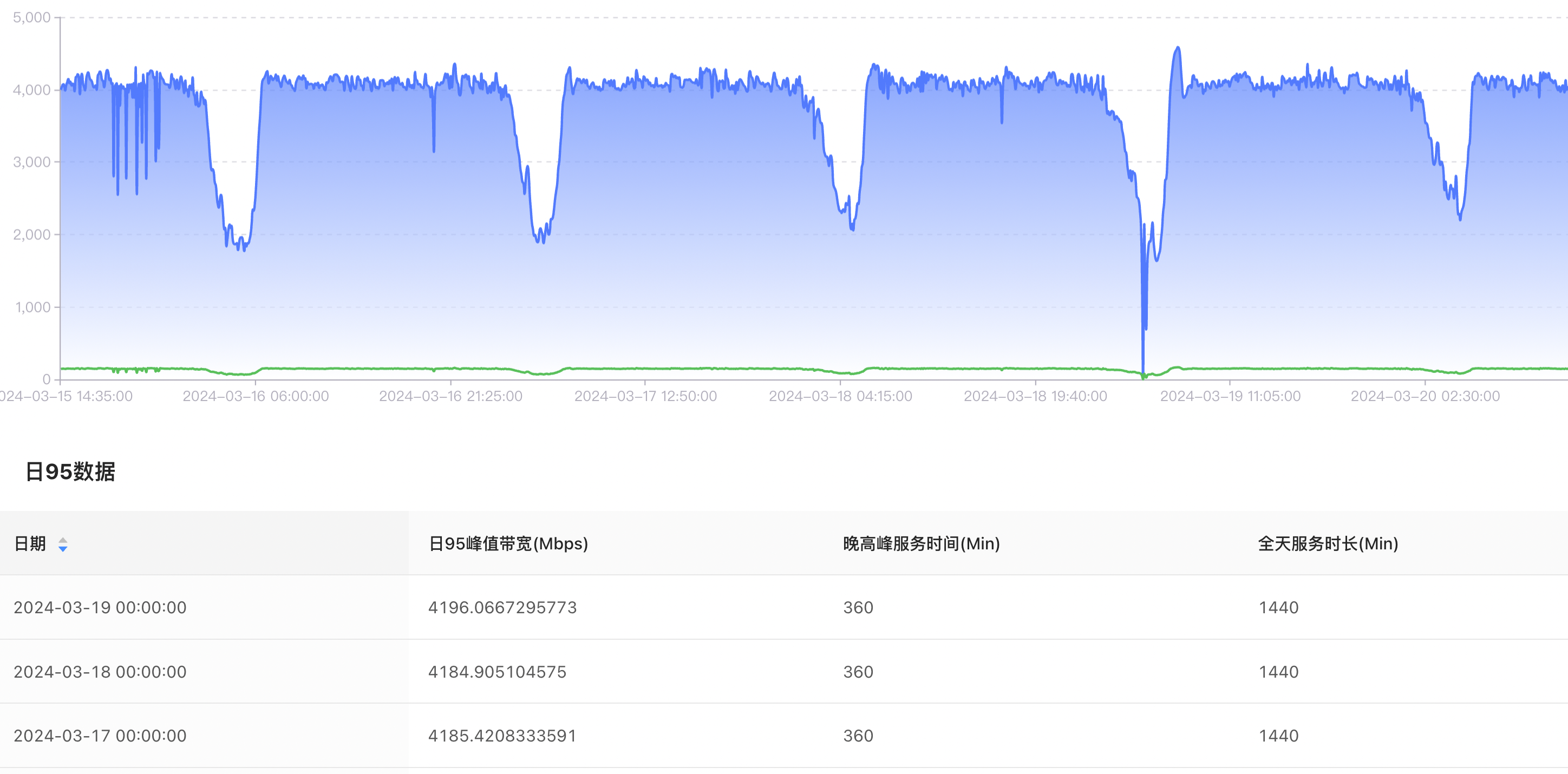Select the 2024-03-18 00:00:00 date cell
Screen dimensions: 1568x774
(100, 672)
